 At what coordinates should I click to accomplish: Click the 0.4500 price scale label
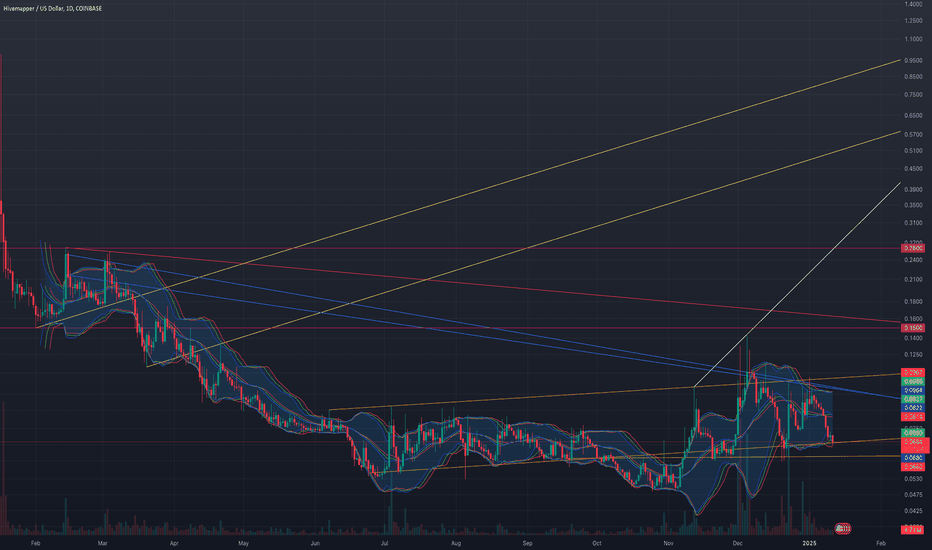(x=913, y=169)
